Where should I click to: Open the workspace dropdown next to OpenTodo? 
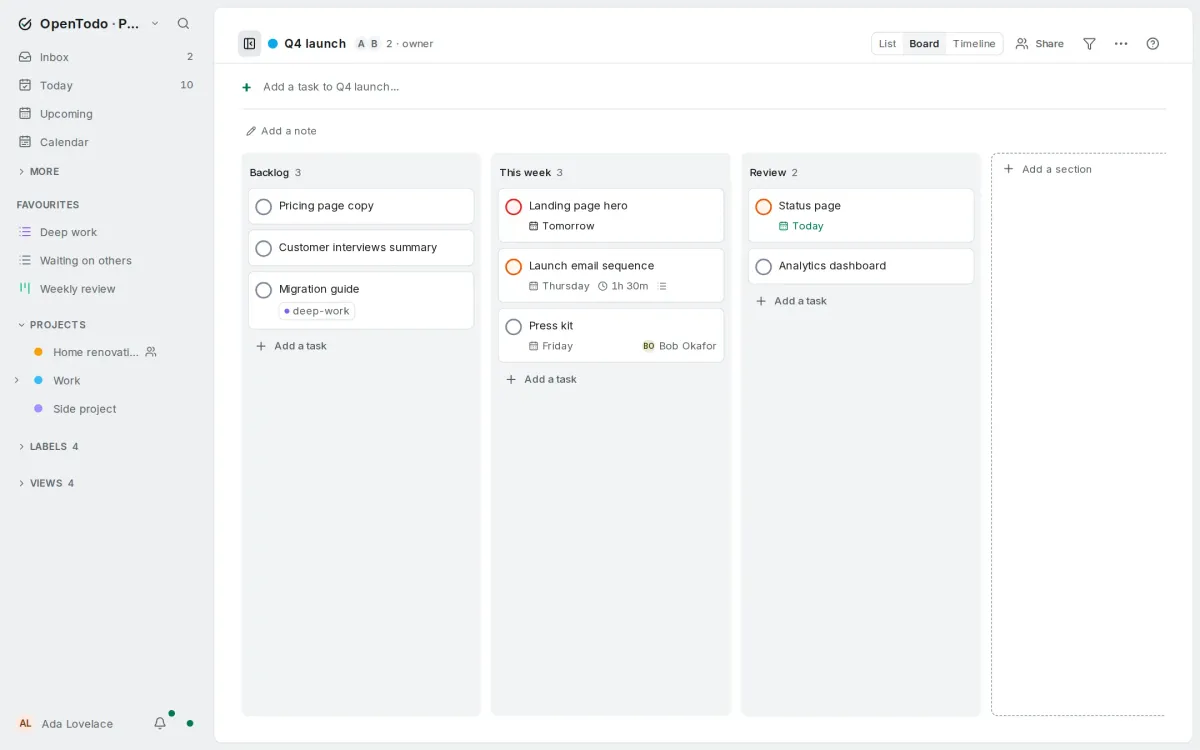coord(155,23)
